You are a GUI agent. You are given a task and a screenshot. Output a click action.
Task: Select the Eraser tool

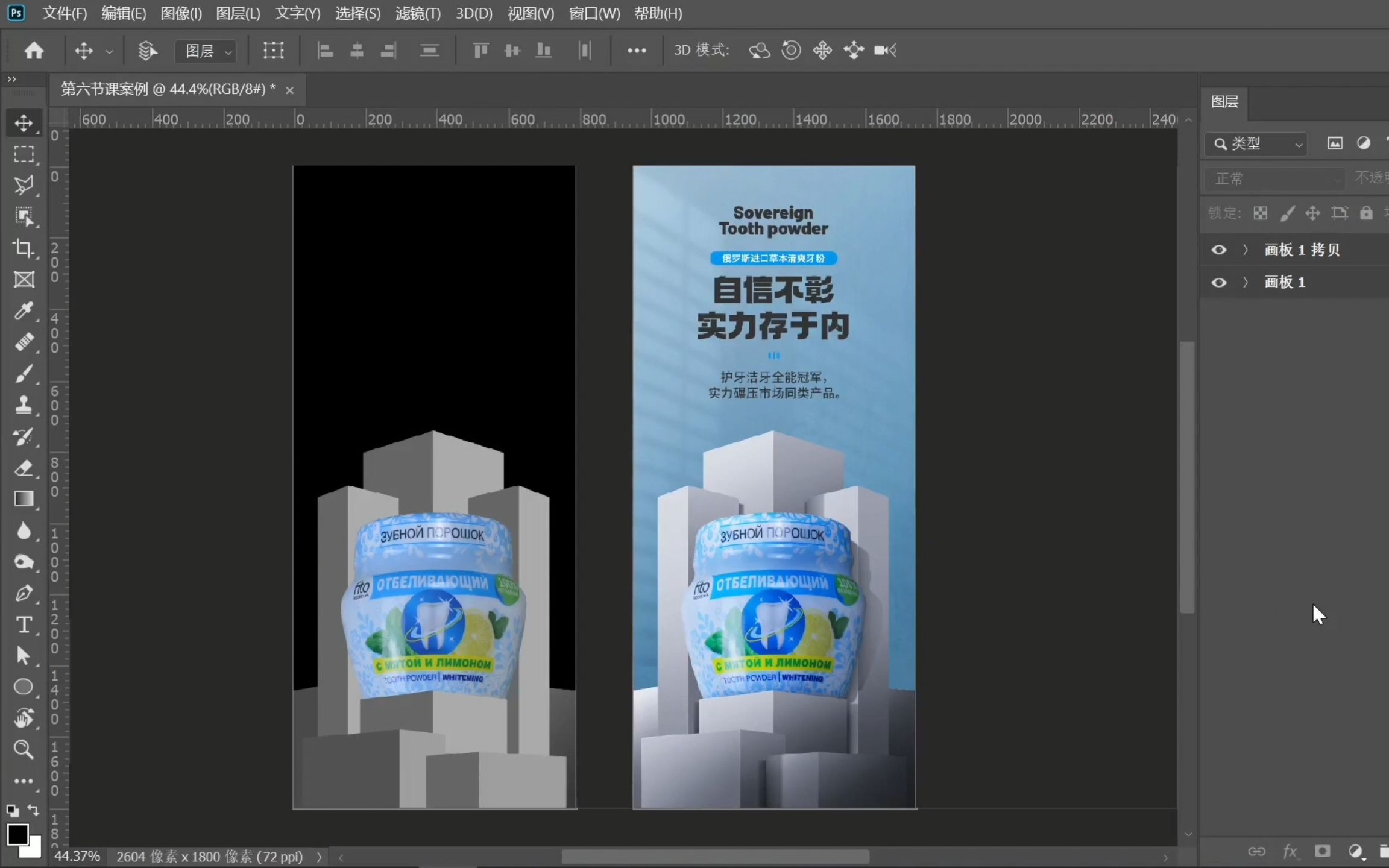tap(24, 468)
